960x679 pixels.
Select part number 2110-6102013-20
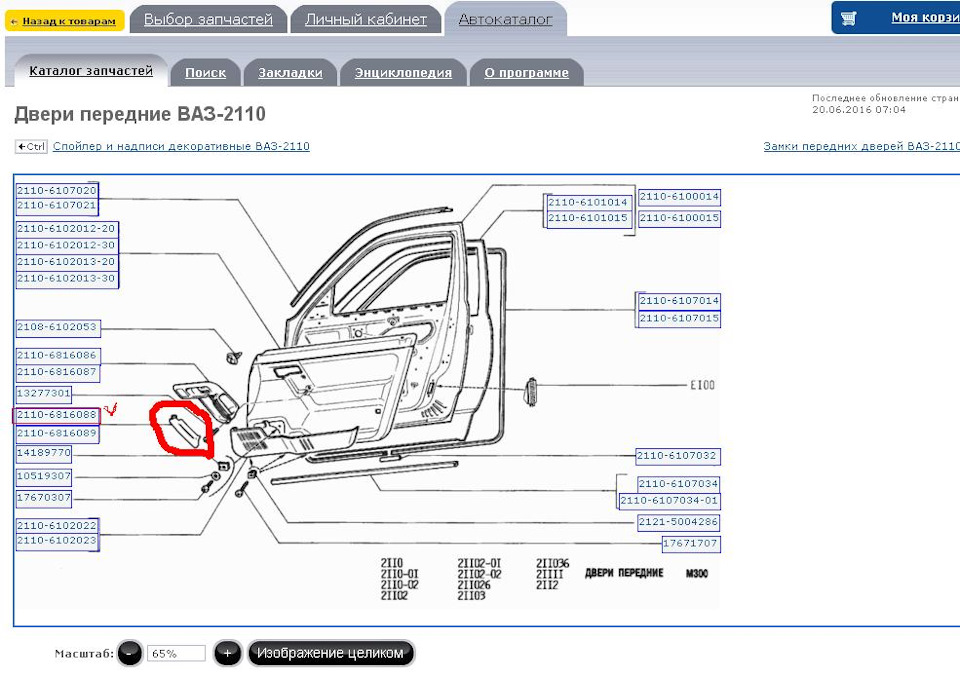(66, 261)
